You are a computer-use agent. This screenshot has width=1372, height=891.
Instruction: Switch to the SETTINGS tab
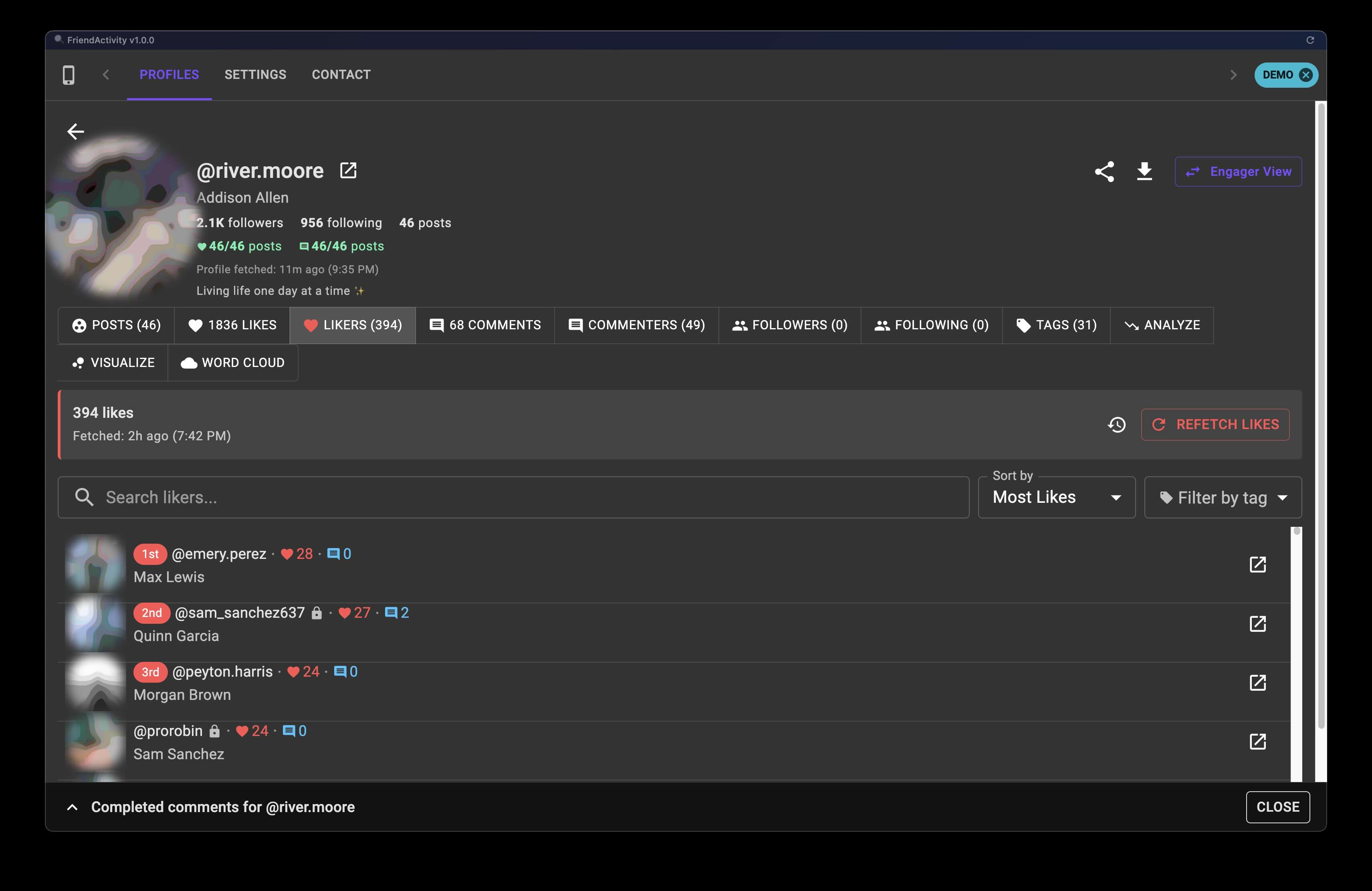[255, 75]
